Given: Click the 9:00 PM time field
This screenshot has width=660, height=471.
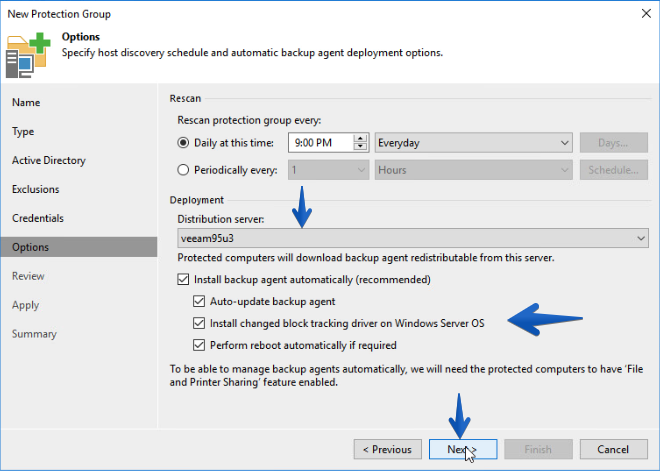Looking at the screenshot, I should (x=321, y=143).
